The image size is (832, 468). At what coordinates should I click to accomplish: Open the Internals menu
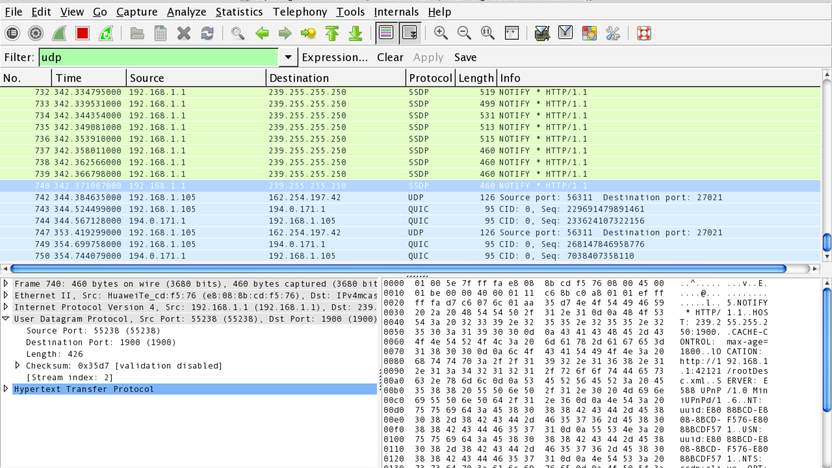coord(396,12)
